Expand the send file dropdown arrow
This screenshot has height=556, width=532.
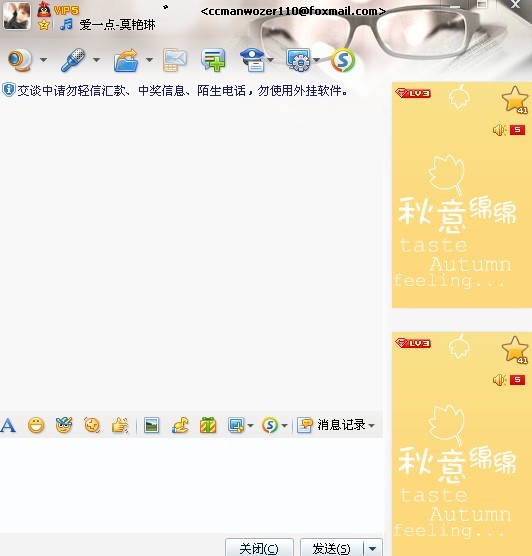(x=150, y=60)
